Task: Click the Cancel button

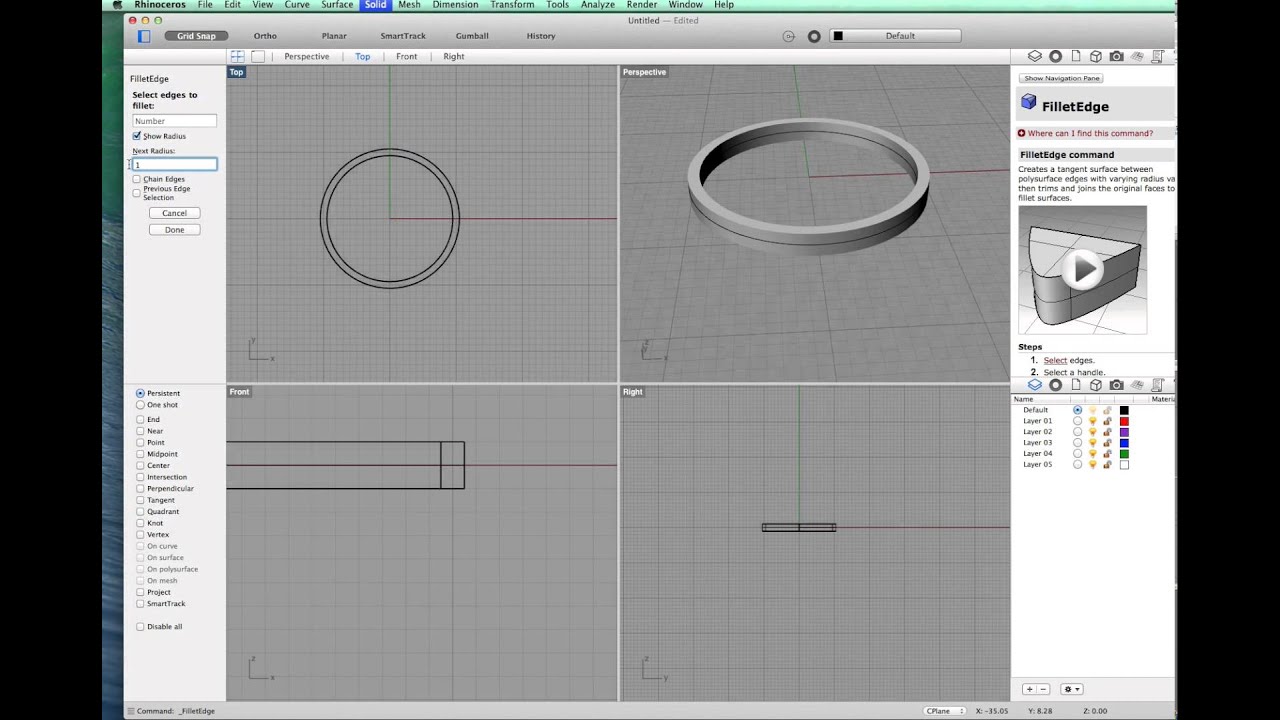Action: (174, 213)
